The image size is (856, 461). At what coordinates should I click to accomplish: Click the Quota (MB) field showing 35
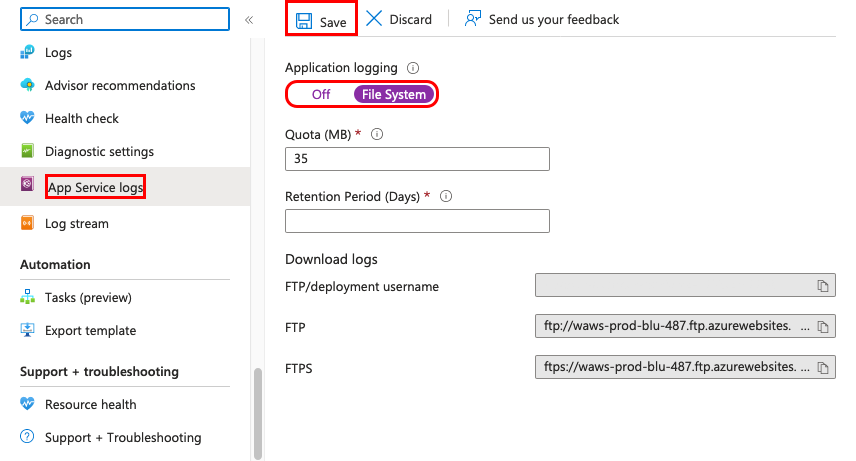pyautogui.click(x=417, y=159)
